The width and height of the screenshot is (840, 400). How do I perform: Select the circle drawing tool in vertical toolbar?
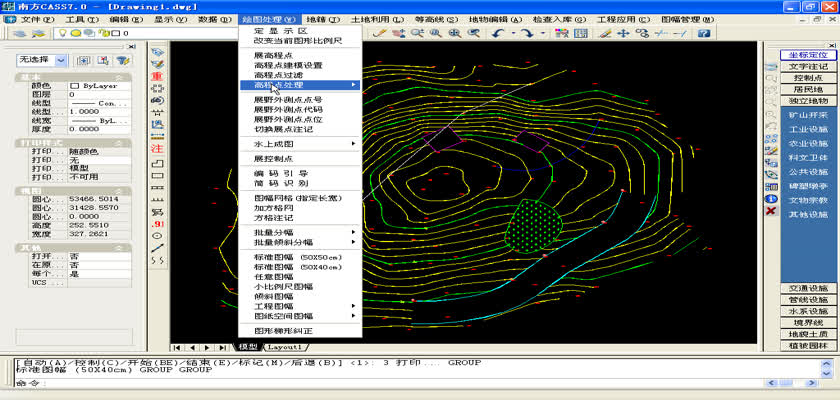click(157, 236)
